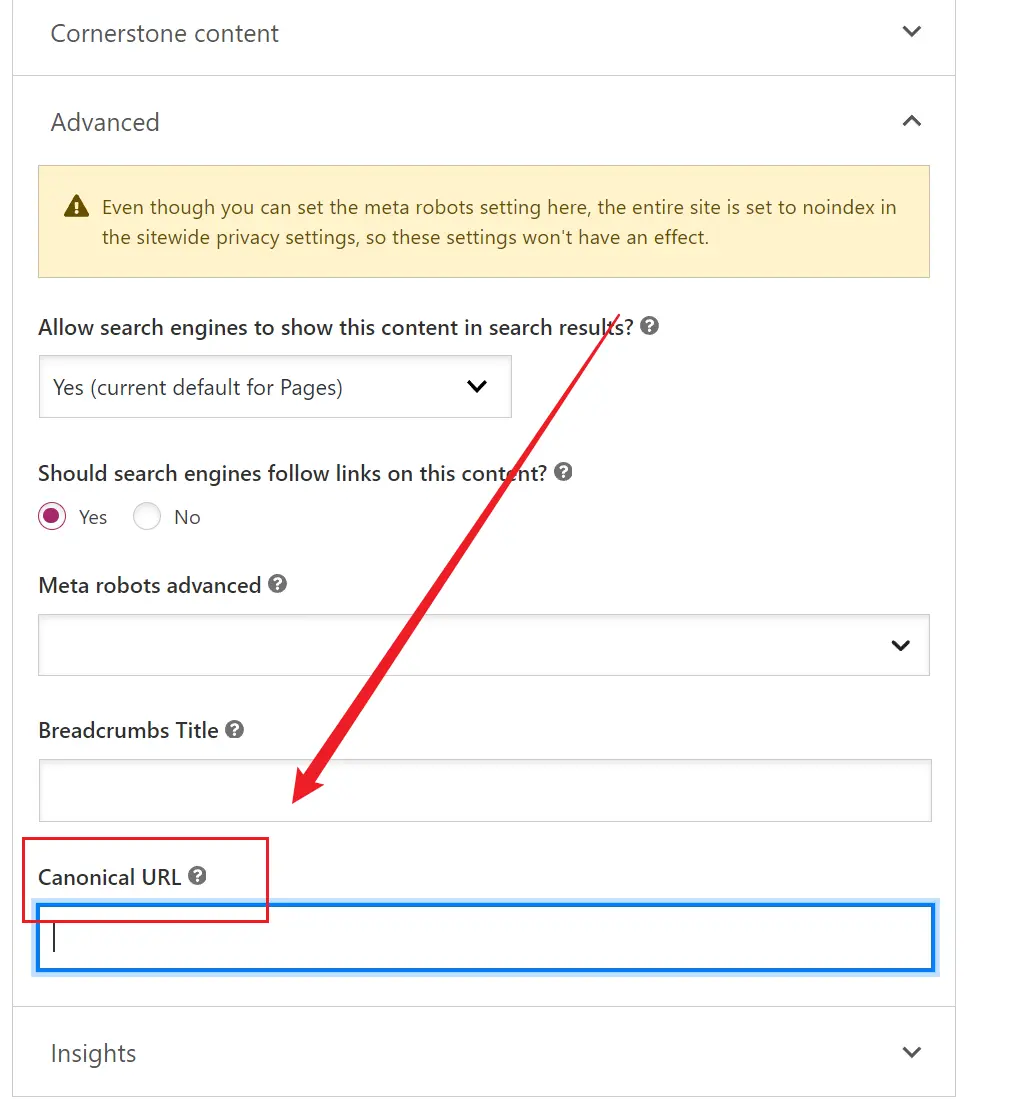Select Yes radio for following links

coord(52,516)
